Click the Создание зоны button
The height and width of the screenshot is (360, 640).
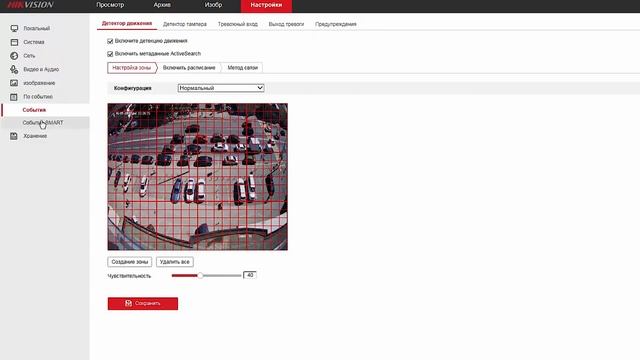pyautogui.click(x=130, y=262)
